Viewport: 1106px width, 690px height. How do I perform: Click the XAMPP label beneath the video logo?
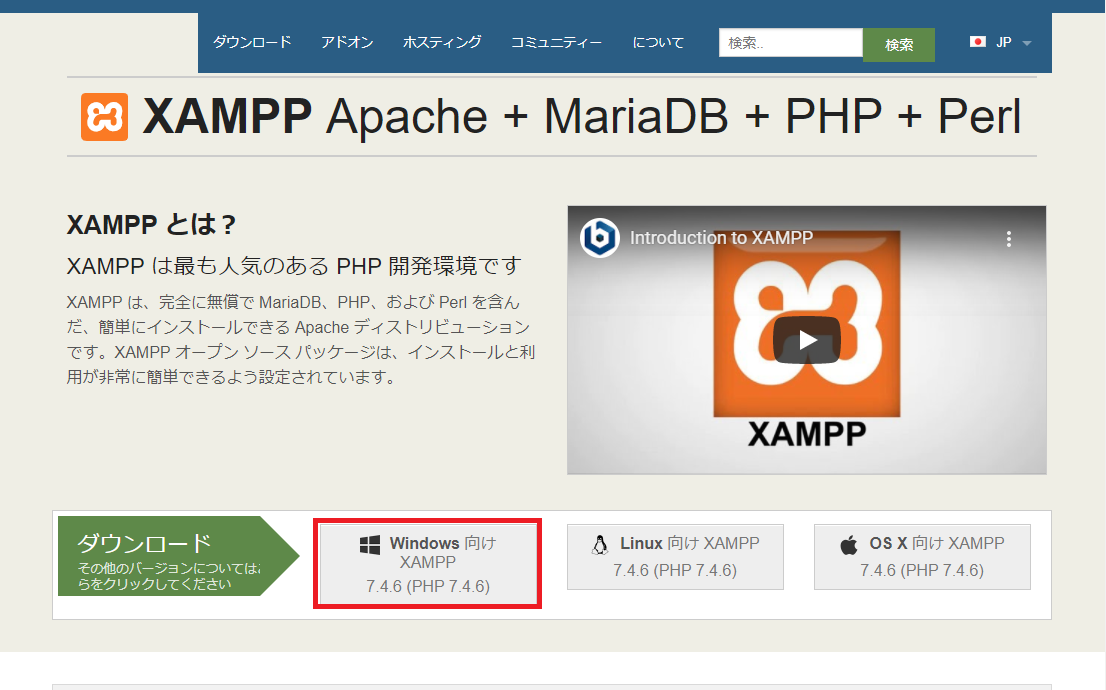(x=807, y=434)
